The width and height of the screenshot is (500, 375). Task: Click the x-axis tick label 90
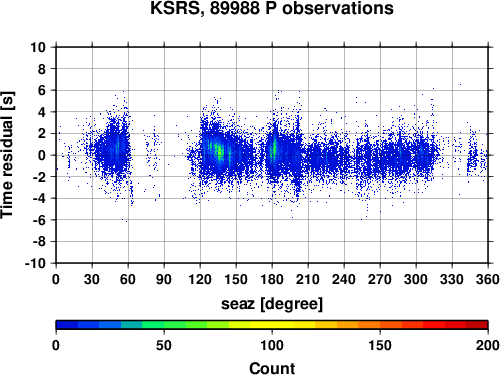(x=164, y=279)
